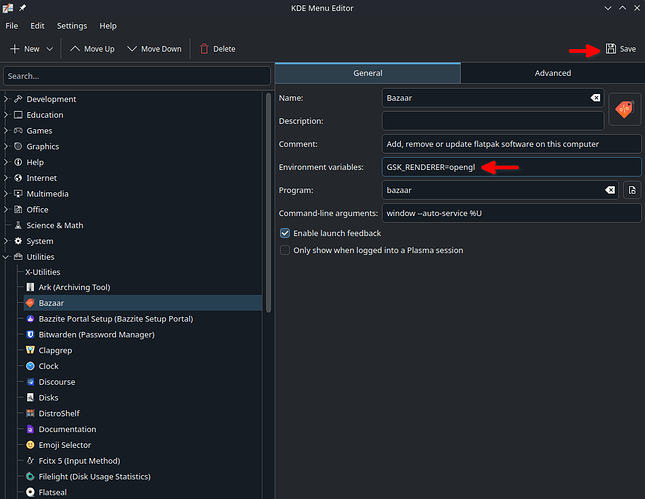
Task: Click the Command-line arguments field
Action: (x=511, y=213)
